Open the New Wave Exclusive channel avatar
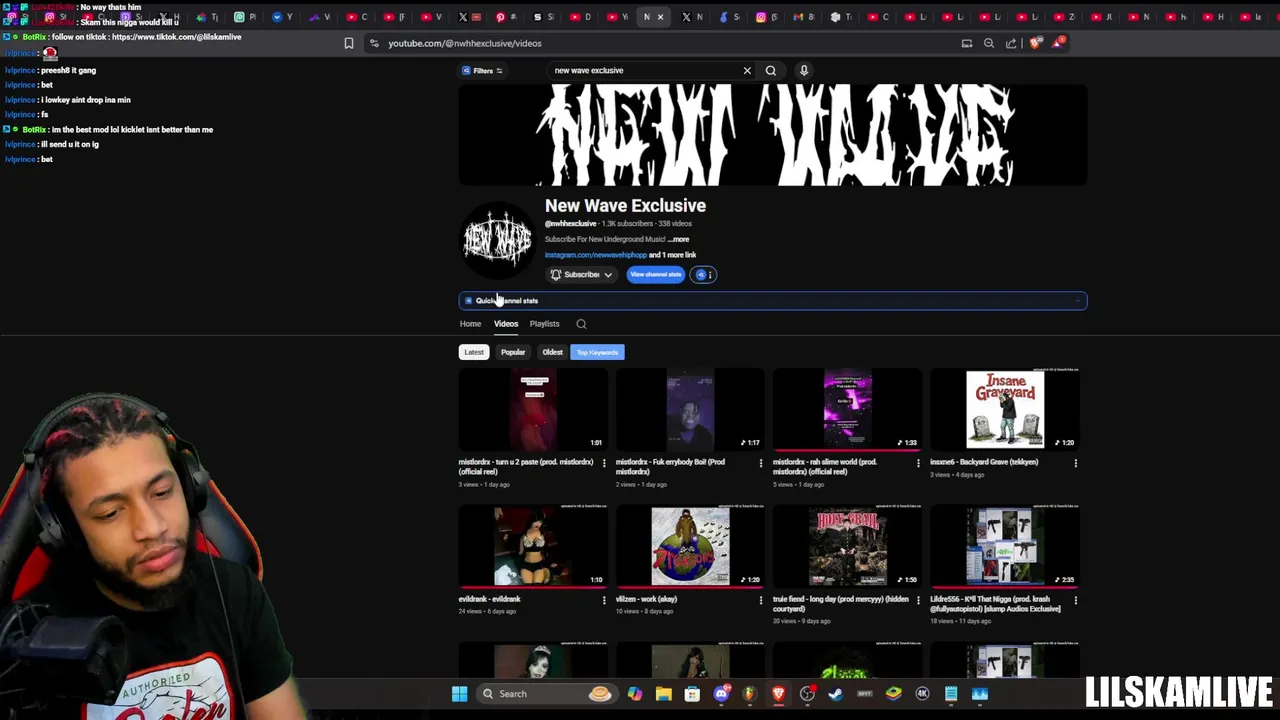Screen dimensions: 1280x720 tap(497, 239)
